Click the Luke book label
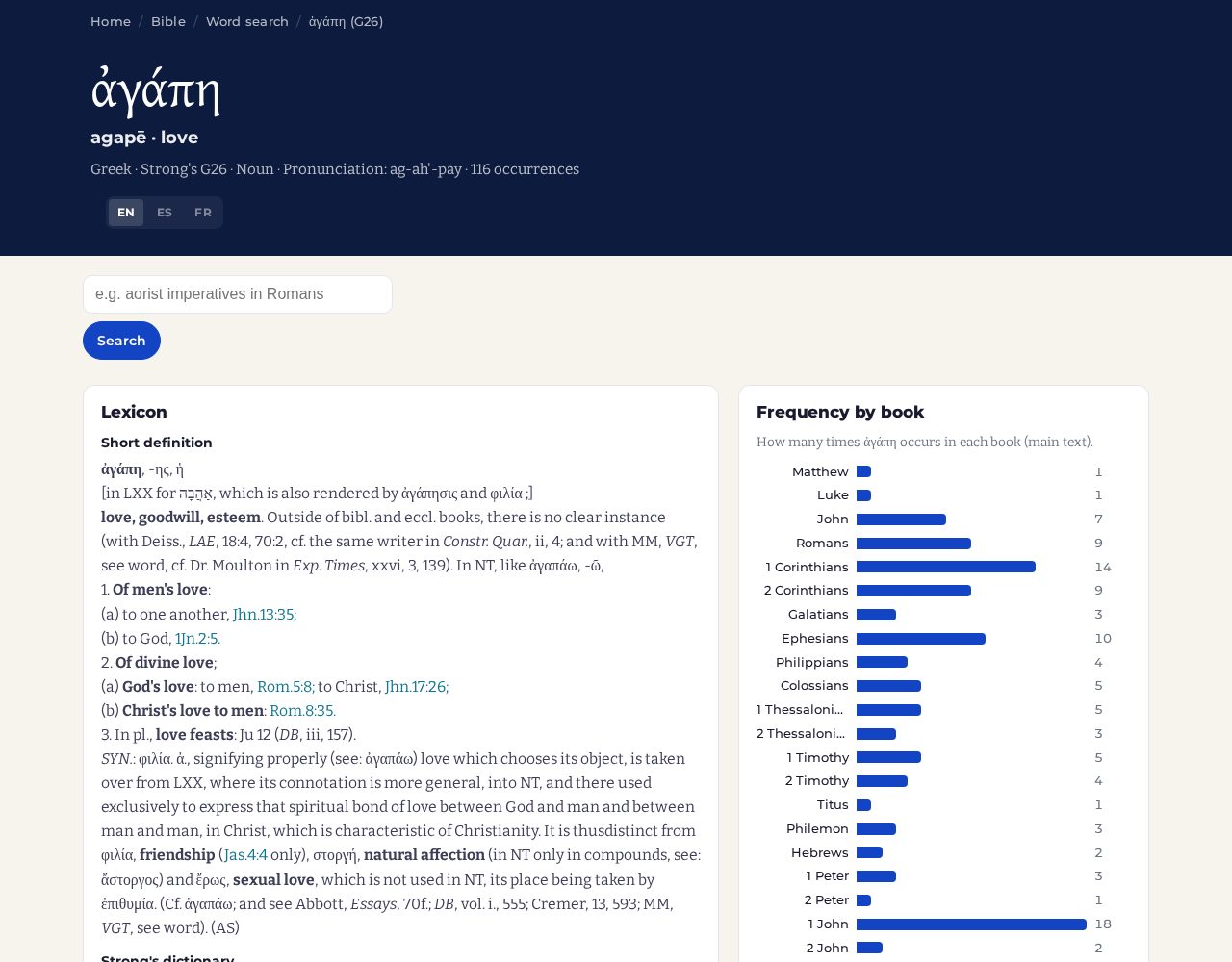 tap(833, 494)
